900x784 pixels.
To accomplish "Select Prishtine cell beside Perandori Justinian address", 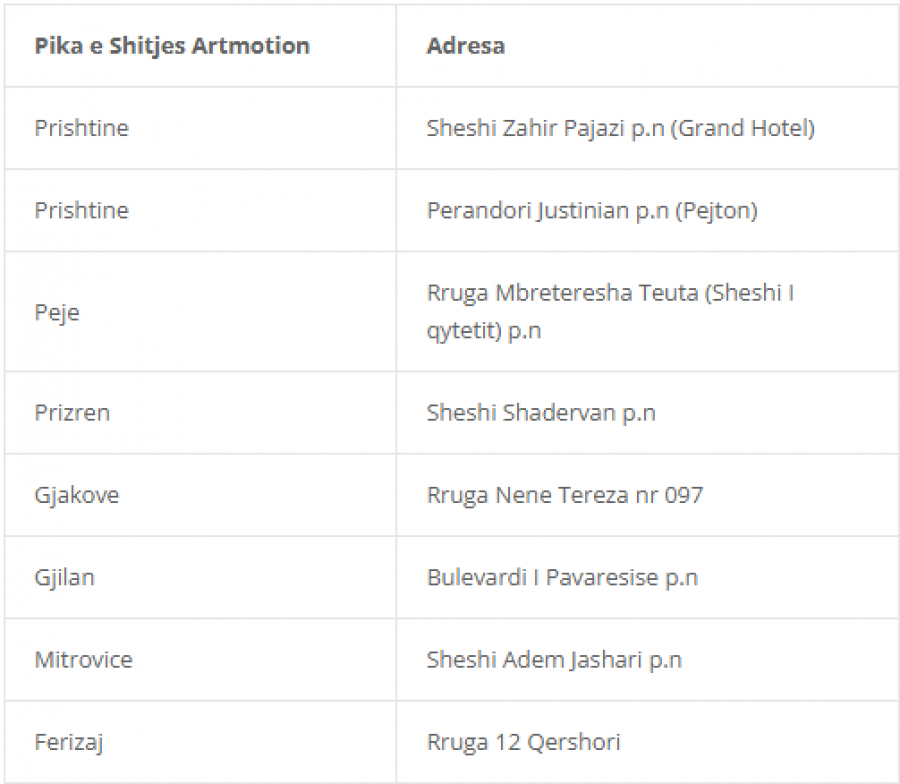I will tap(82, 210).
